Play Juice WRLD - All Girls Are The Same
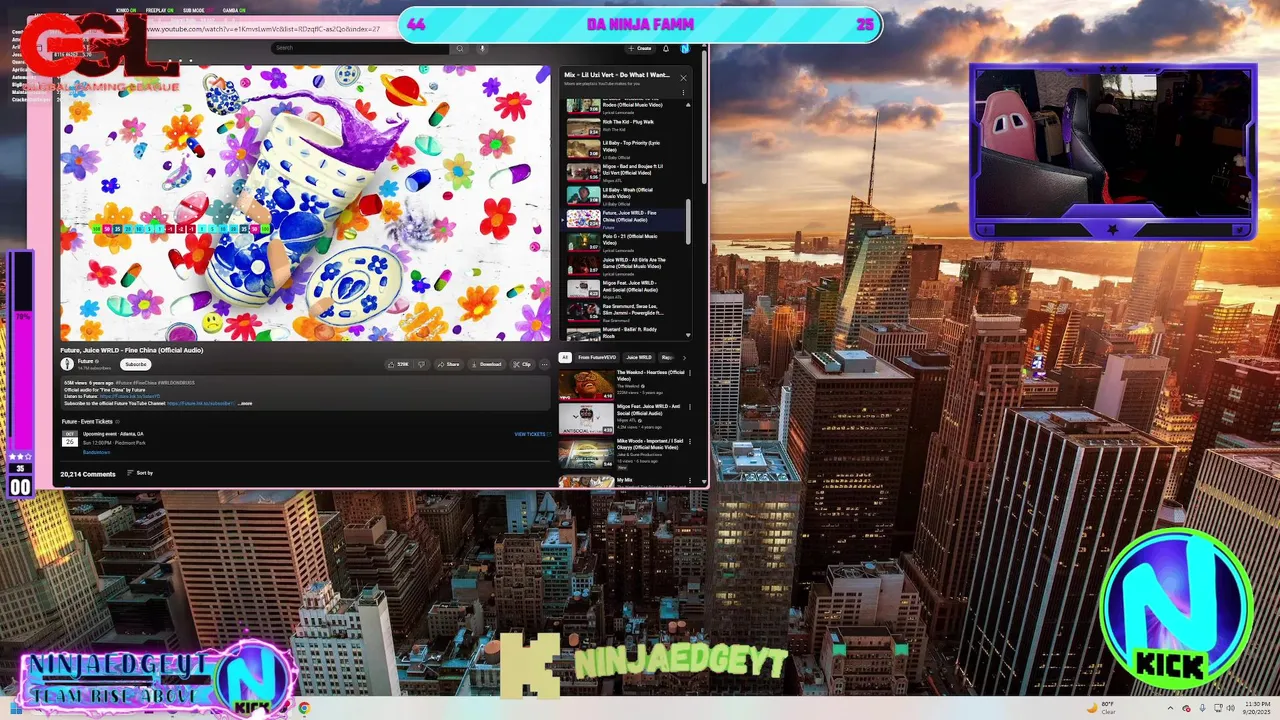This screenshot has height=720, width=1280. tap(625, 266)
